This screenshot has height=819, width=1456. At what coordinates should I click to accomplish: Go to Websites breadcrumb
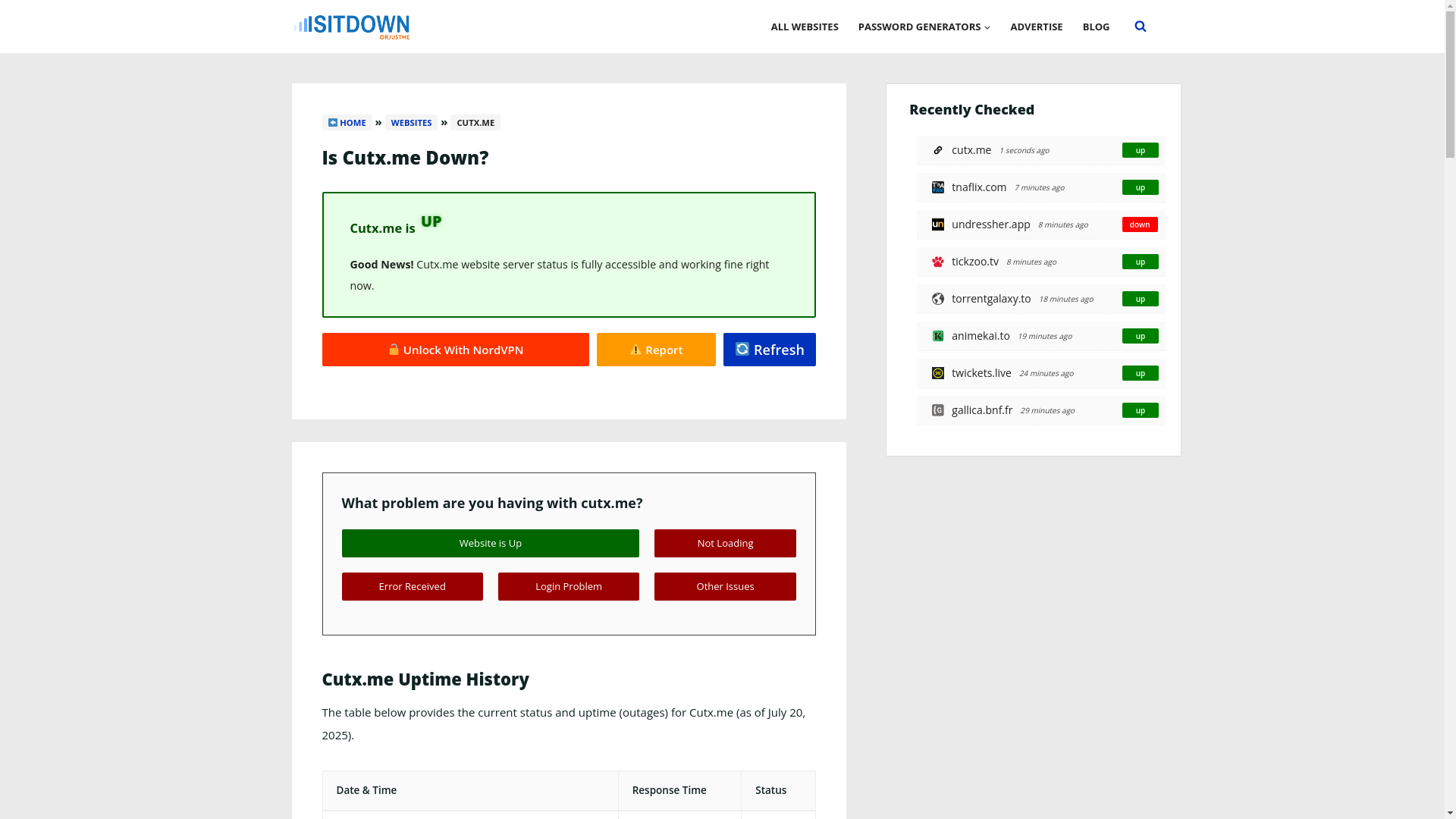[x=411, y=122]
